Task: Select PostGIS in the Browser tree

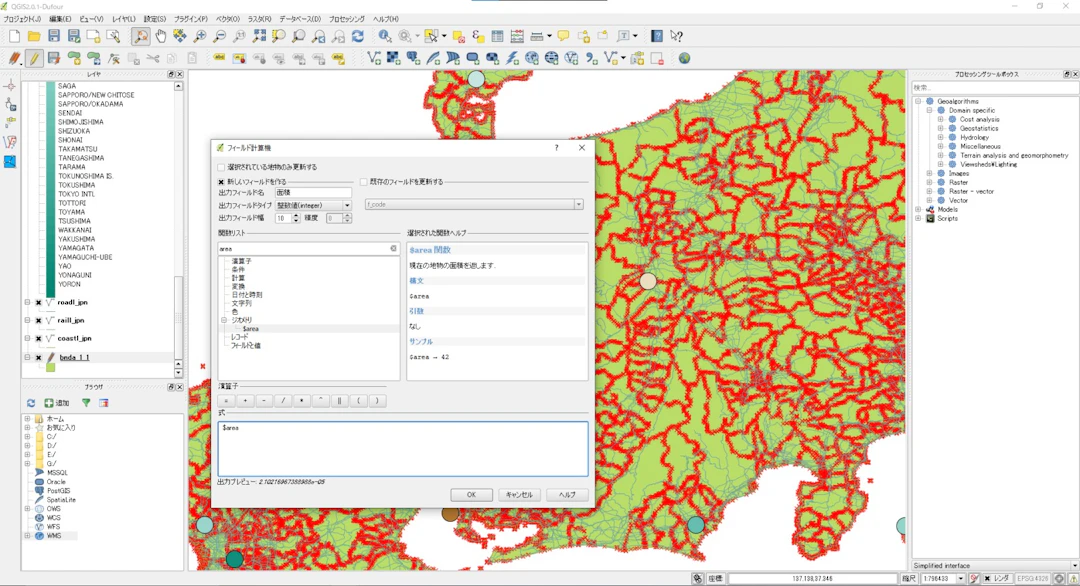Action: tap(59, 491)
